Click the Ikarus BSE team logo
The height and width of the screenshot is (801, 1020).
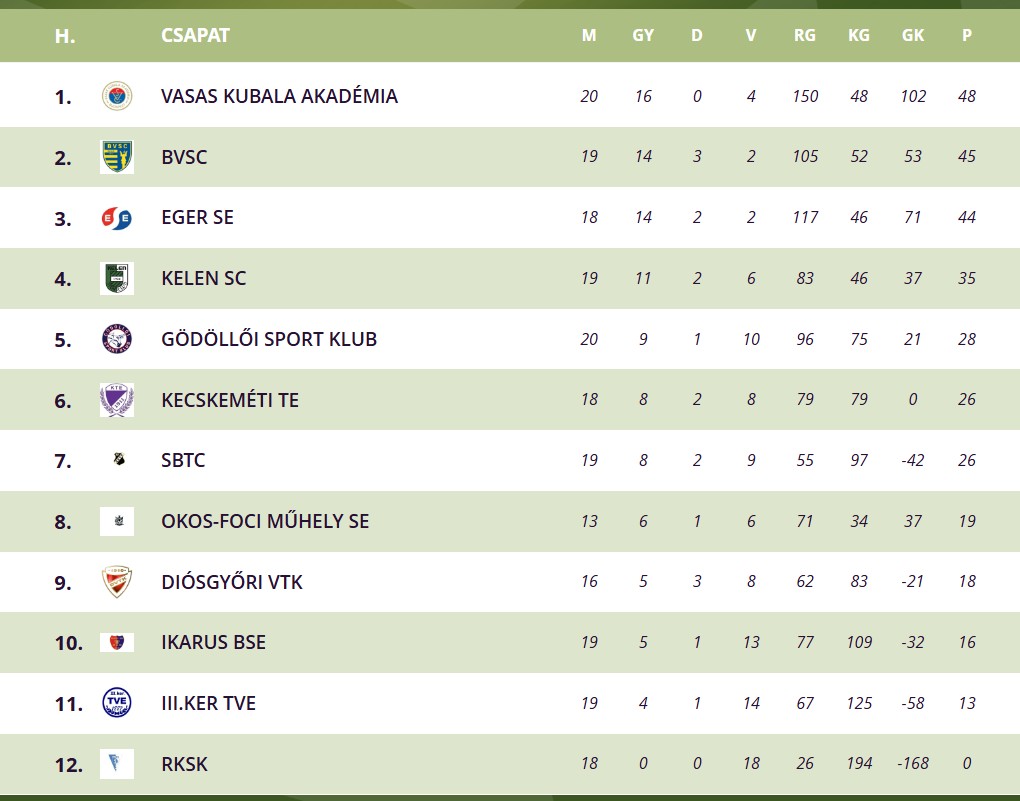117,642
